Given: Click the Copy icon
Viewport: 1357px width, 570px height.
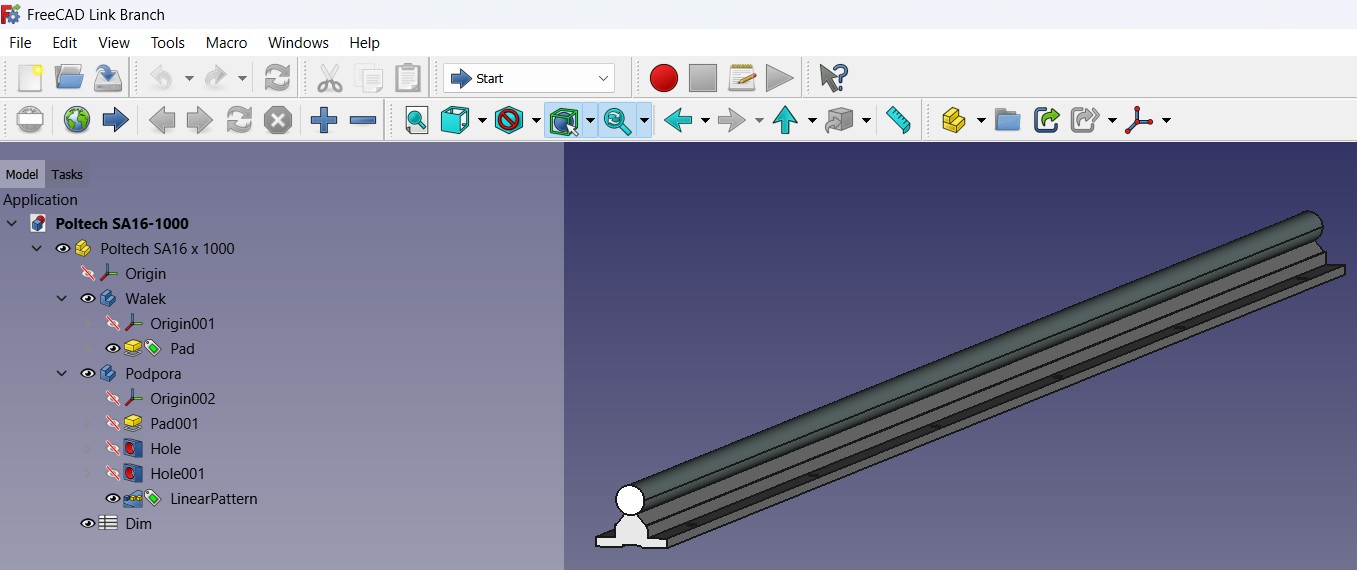Looking at the screenshot, I should [369, 78].
